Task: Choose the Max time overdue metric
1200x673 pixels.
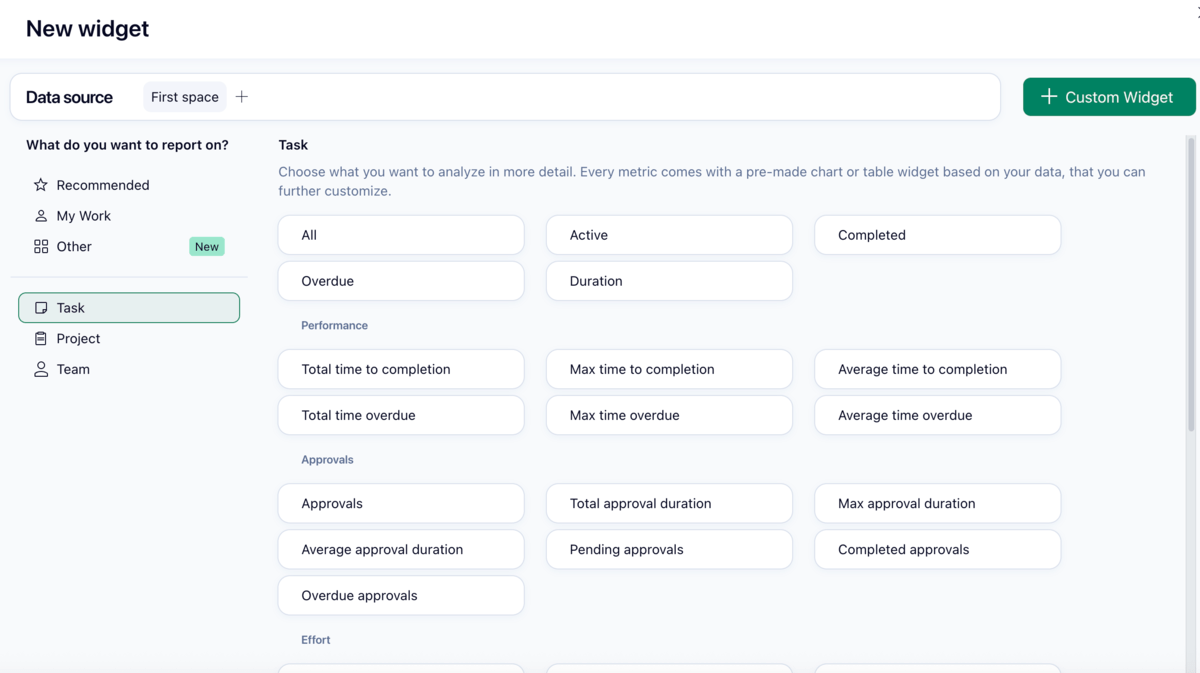Action: tap(669, 415)
